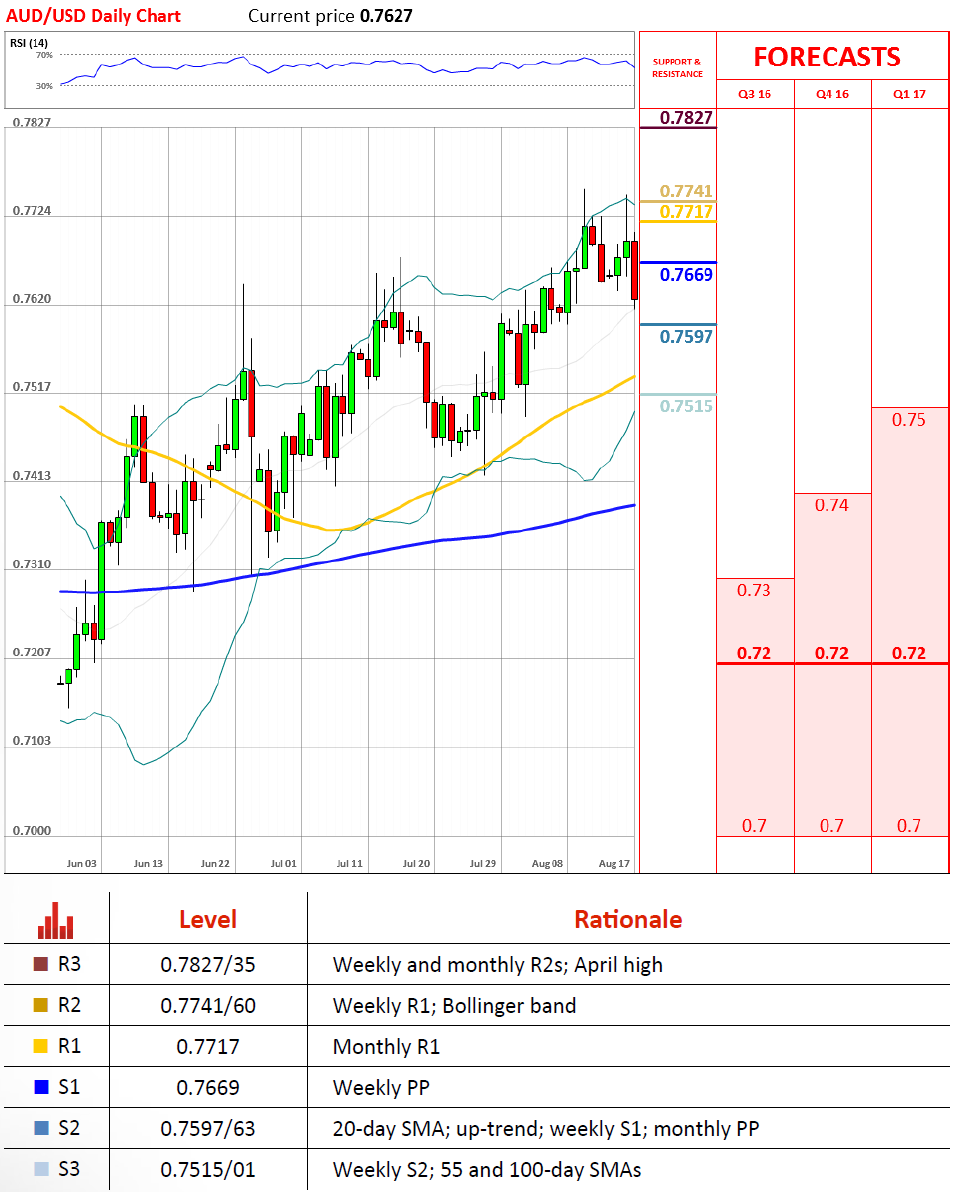Select the current price value 0.7627
Screen dimensions: 959x1192
tap(386, 16)
